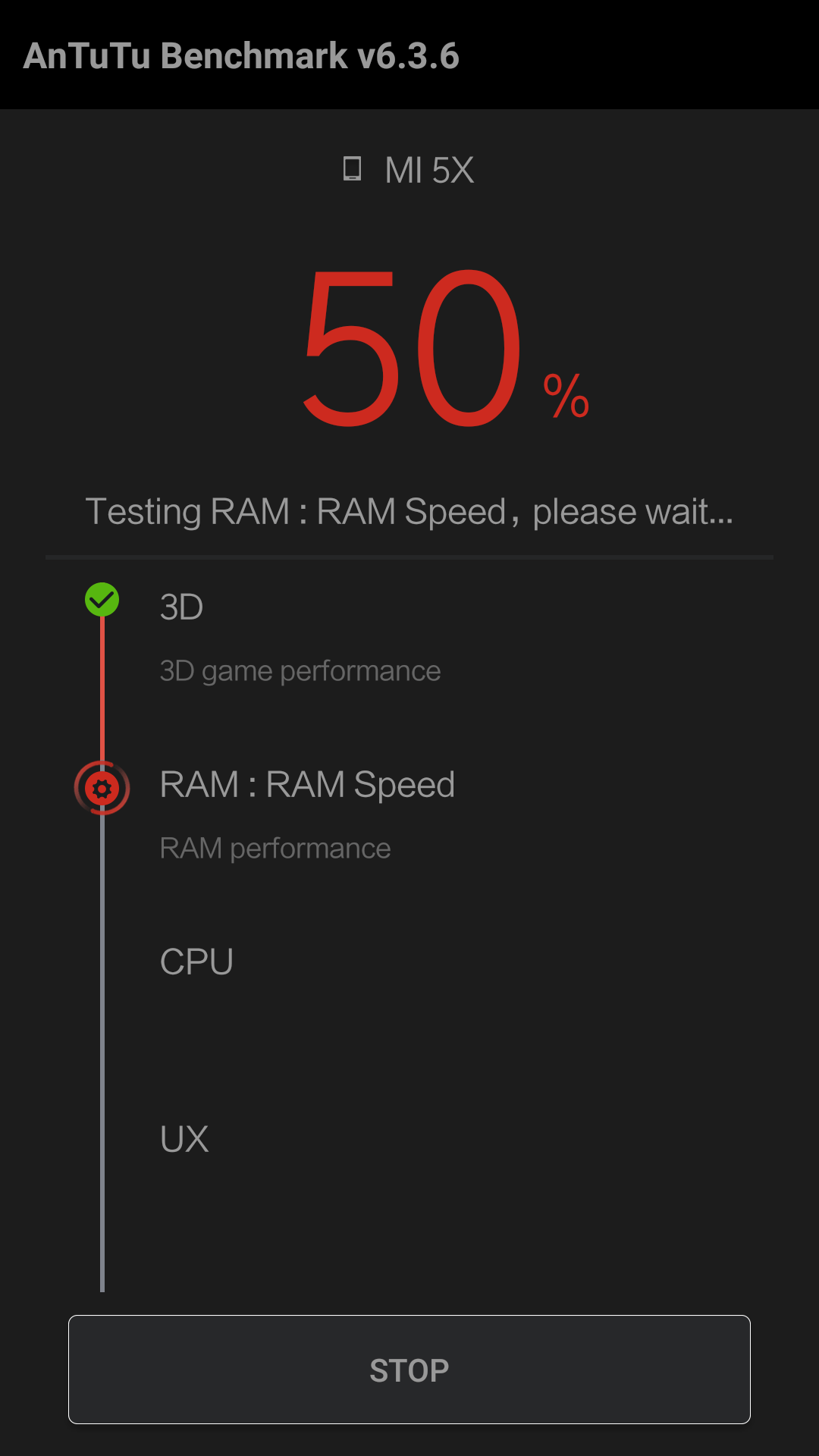Click the red gear progress icon
Screen dimensions: 819x1456
coord(102,789)
